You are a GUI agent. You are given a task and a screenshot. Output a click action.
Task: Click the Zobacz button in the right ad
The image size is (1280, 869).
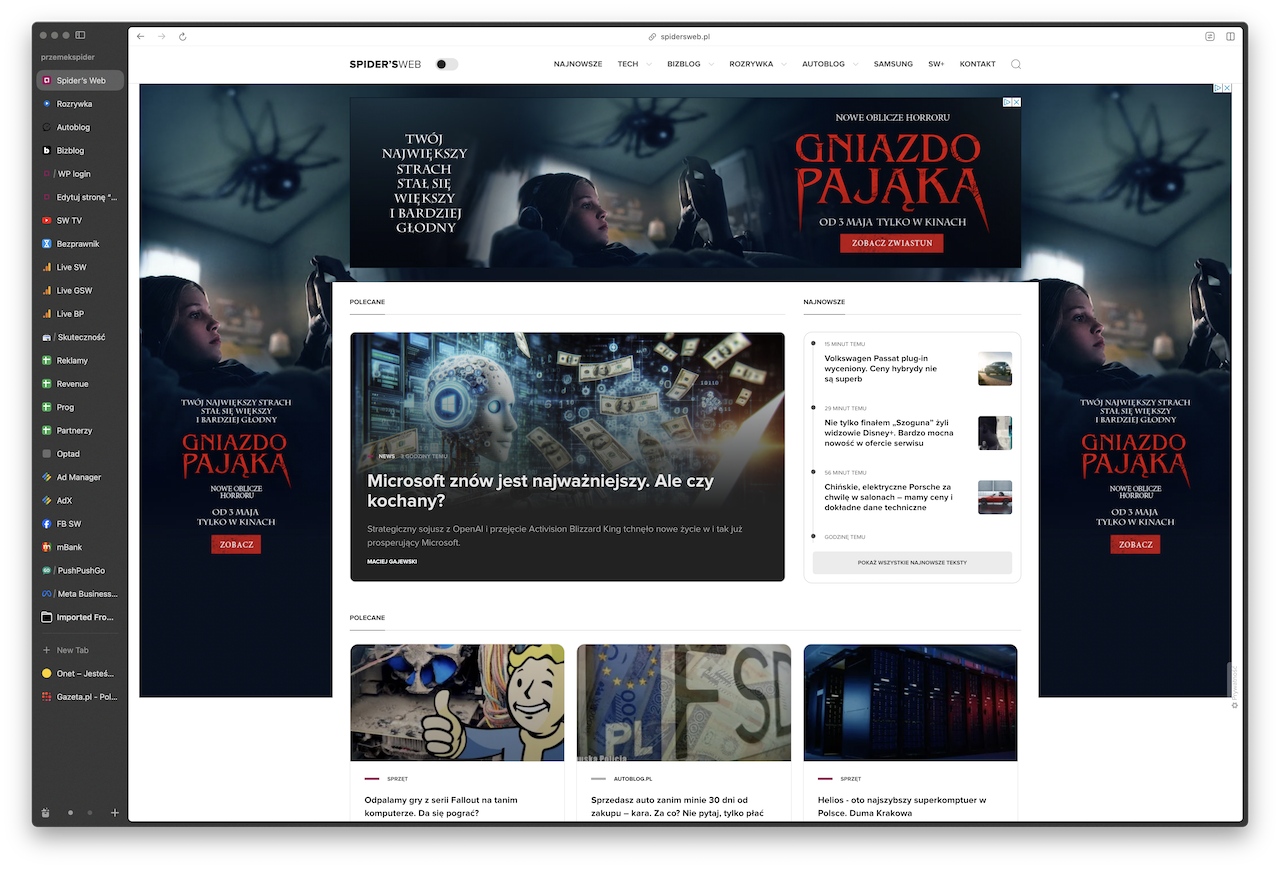[x=1135, y=544]
